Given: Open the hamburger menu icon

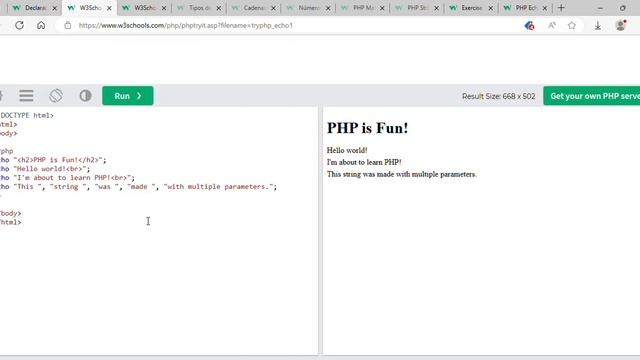Looking at the screenshot, I should [x=27, y=96].
